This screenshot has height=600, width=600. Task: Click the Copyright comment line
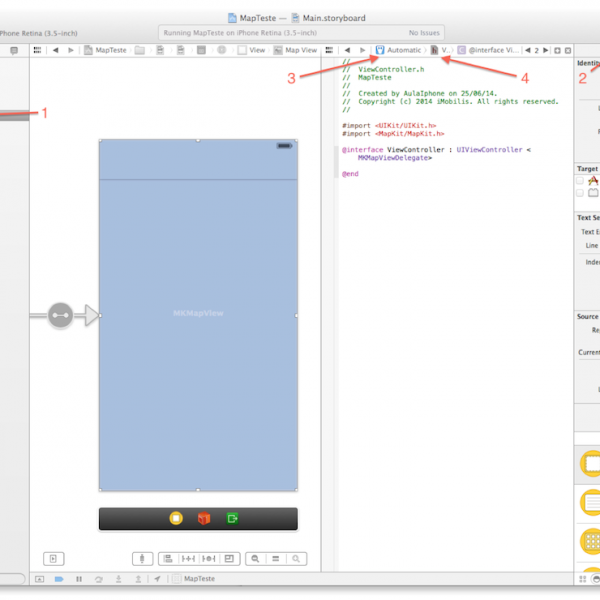tap(450, 101)
